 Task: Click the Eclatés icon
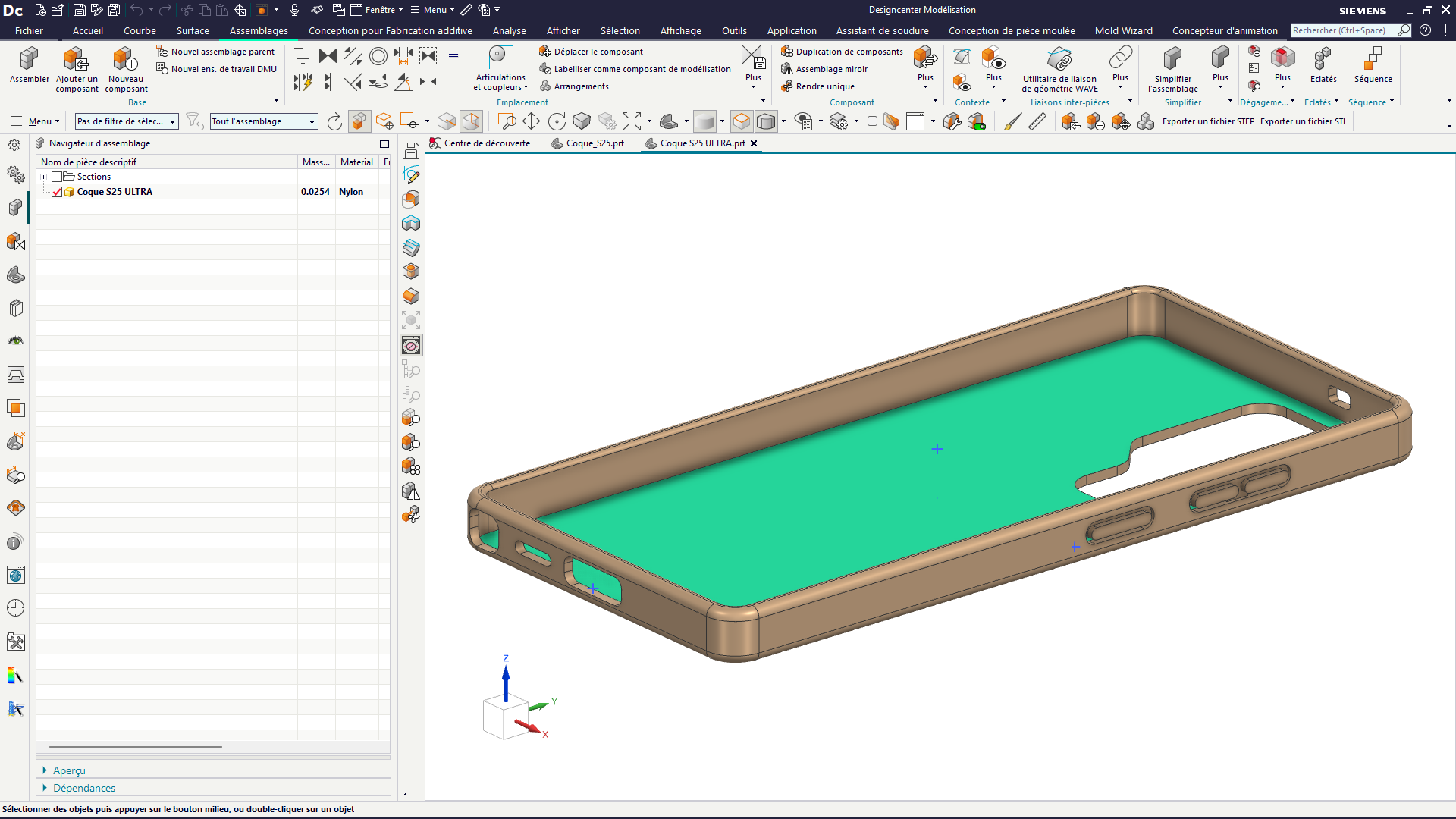1323,65
